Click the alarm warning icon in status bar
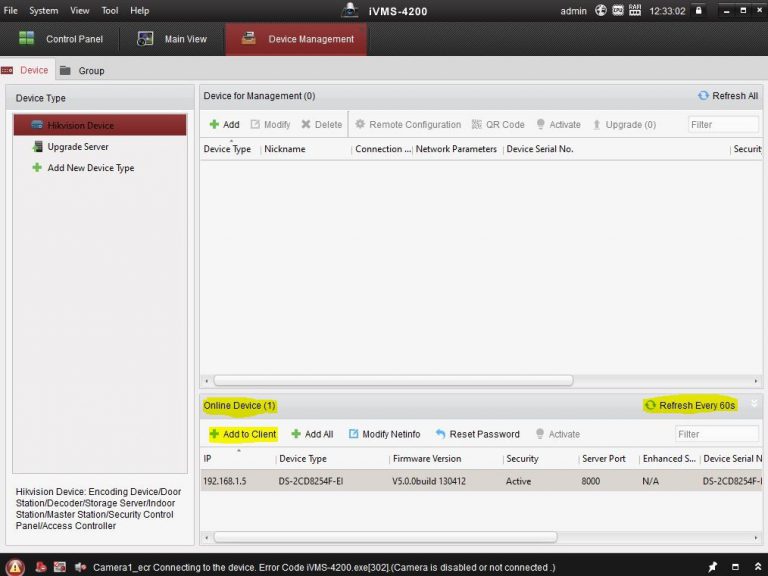Screen dimensions: 768x576 [15, 567]
